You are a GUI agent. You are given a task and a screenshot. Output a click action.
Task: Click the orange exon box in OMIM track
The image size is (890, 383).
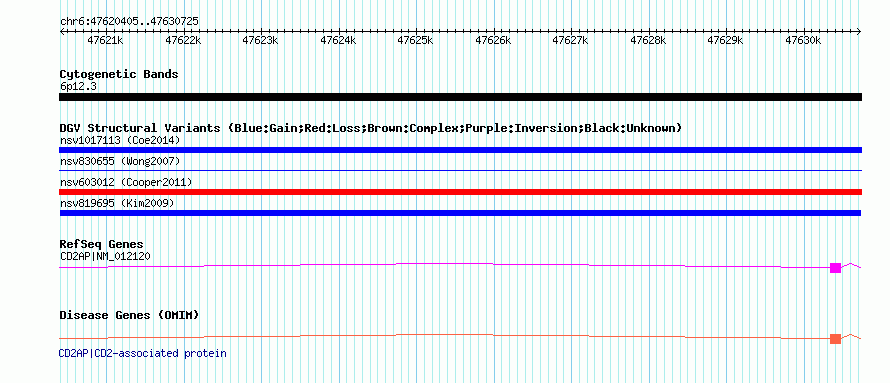[835, 339]
